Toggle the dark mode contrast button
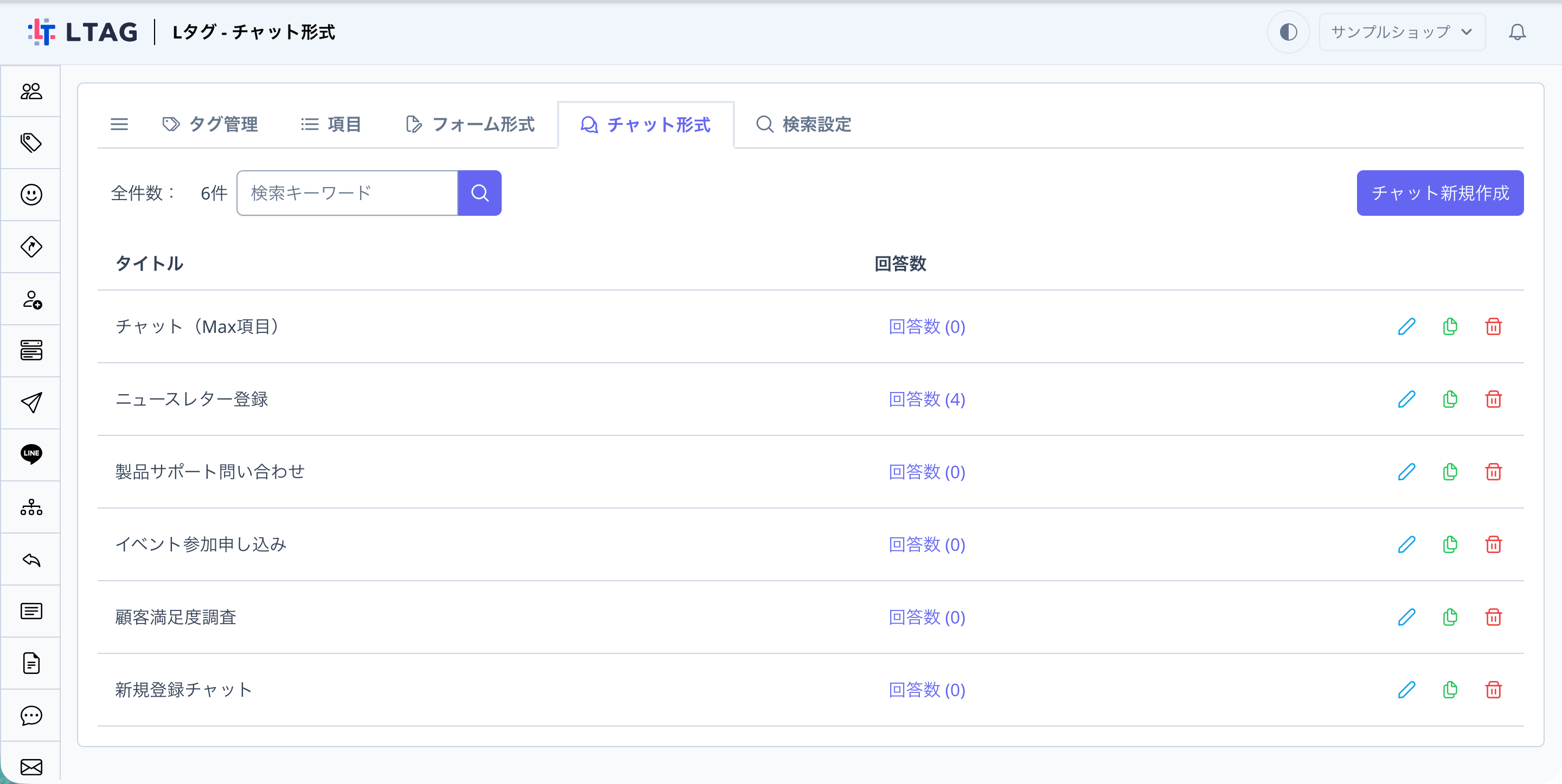The height and width of the screenshot is (784, 1562). (1288, 31)
